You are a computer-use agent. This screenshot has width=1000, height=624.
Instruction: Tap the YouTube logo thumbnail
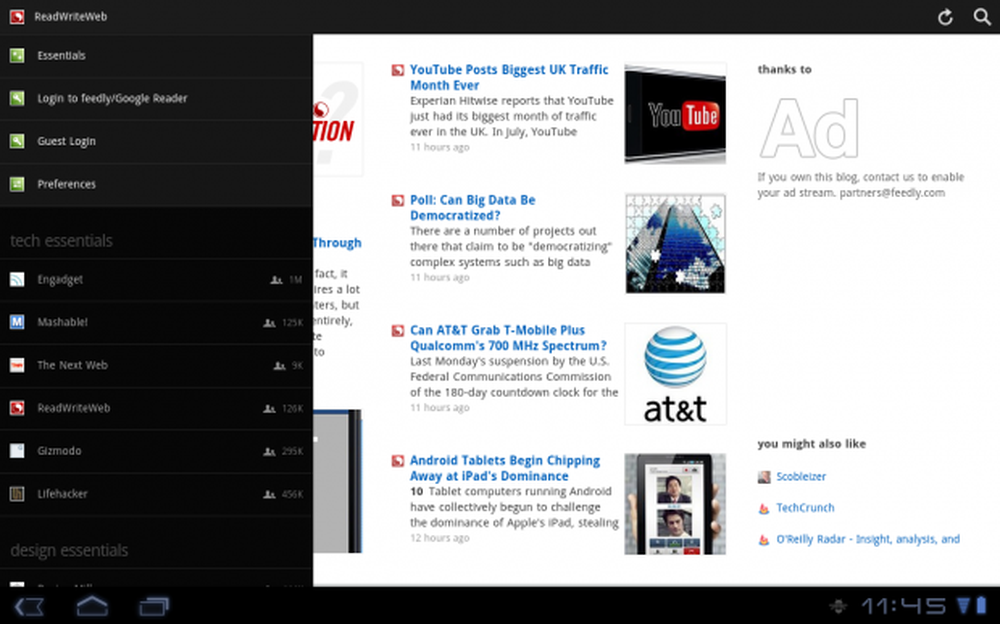click(675, 114)
